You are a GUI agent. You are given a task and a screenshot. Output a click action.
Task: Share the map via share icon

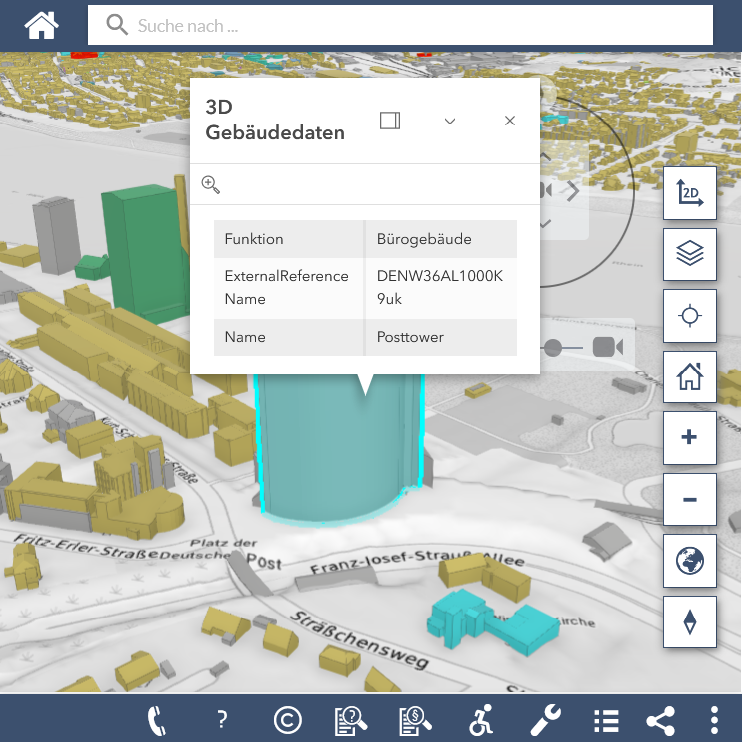pos(661,720)
